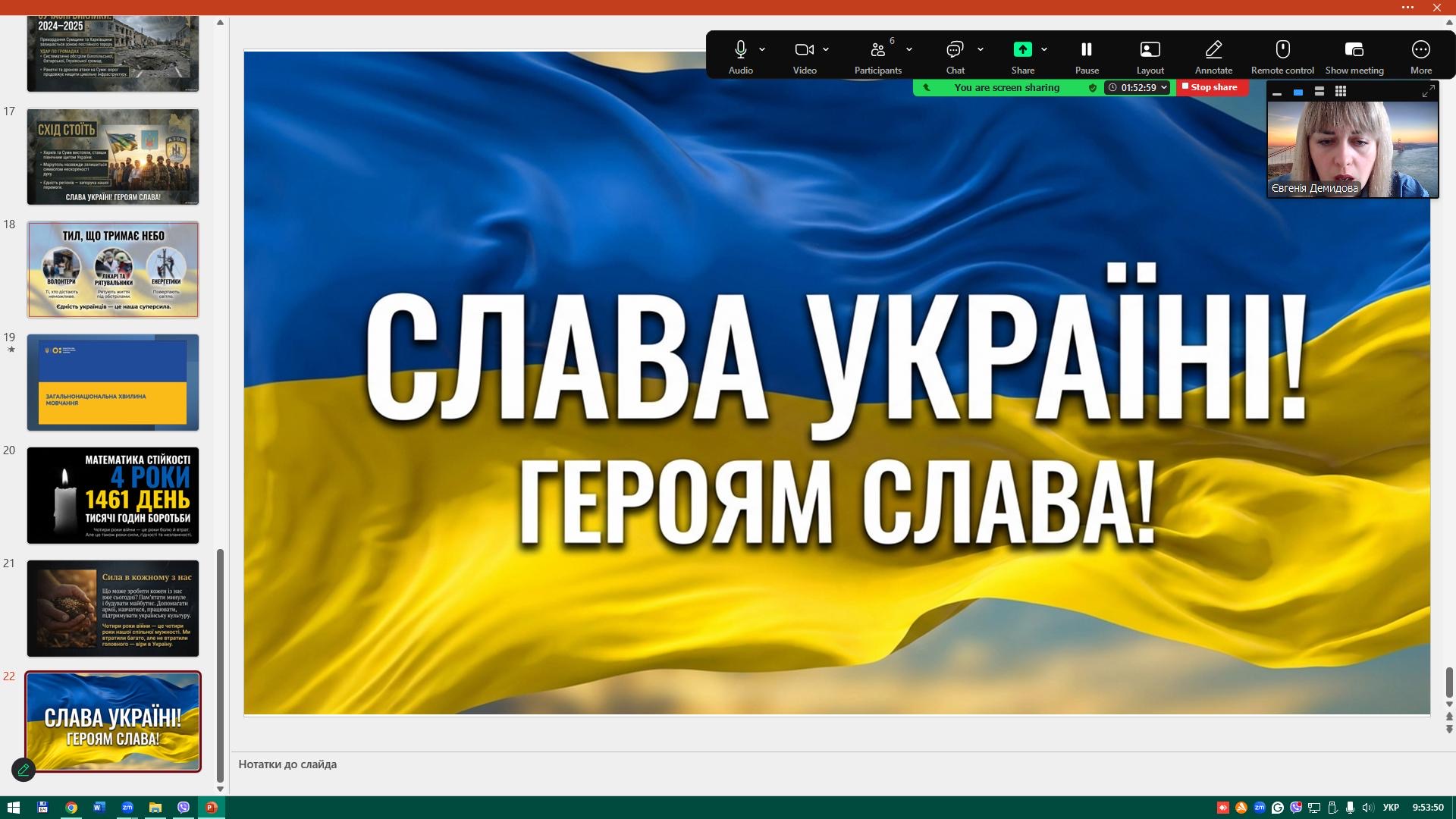Switch video panel to grid view
Image resolution: width=1456 pixels, height=819 pixels.
[1341, 91]
